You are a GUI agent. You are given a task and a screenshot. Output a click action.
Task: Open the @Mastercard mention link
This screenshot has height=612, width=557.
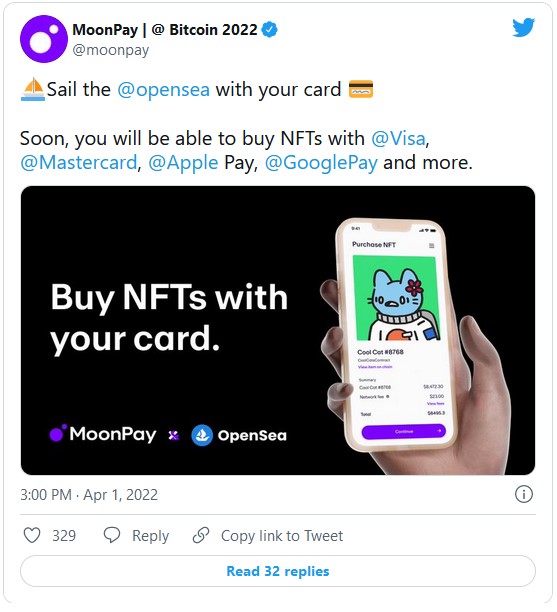(79, 163)
